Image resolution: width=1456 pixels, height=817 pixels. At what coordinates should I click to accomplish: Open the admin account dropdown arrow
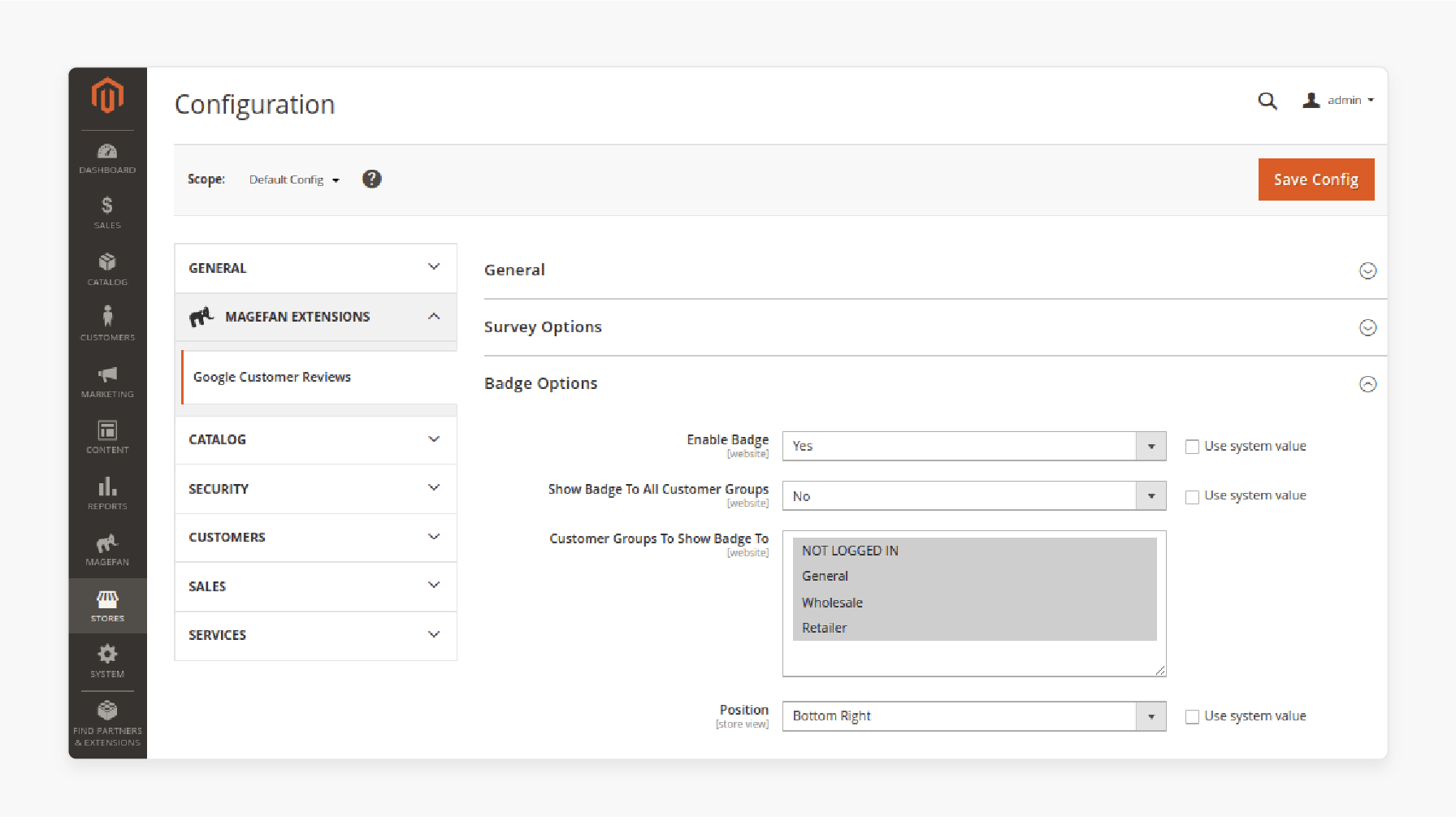click(x=1371, y=101)
